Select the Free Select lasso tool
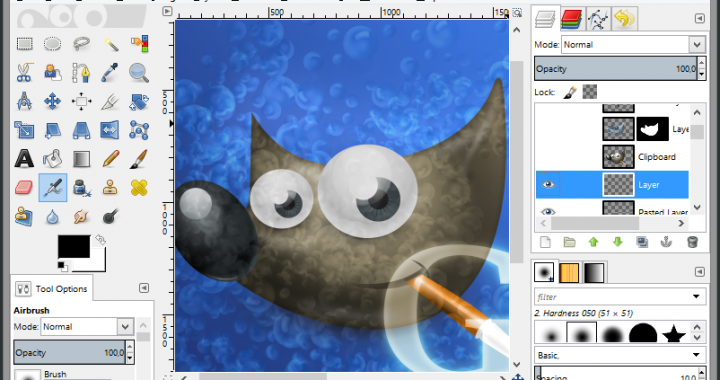Image resolution: width=720 pixels, height=380 pixels. pos(81,44)
